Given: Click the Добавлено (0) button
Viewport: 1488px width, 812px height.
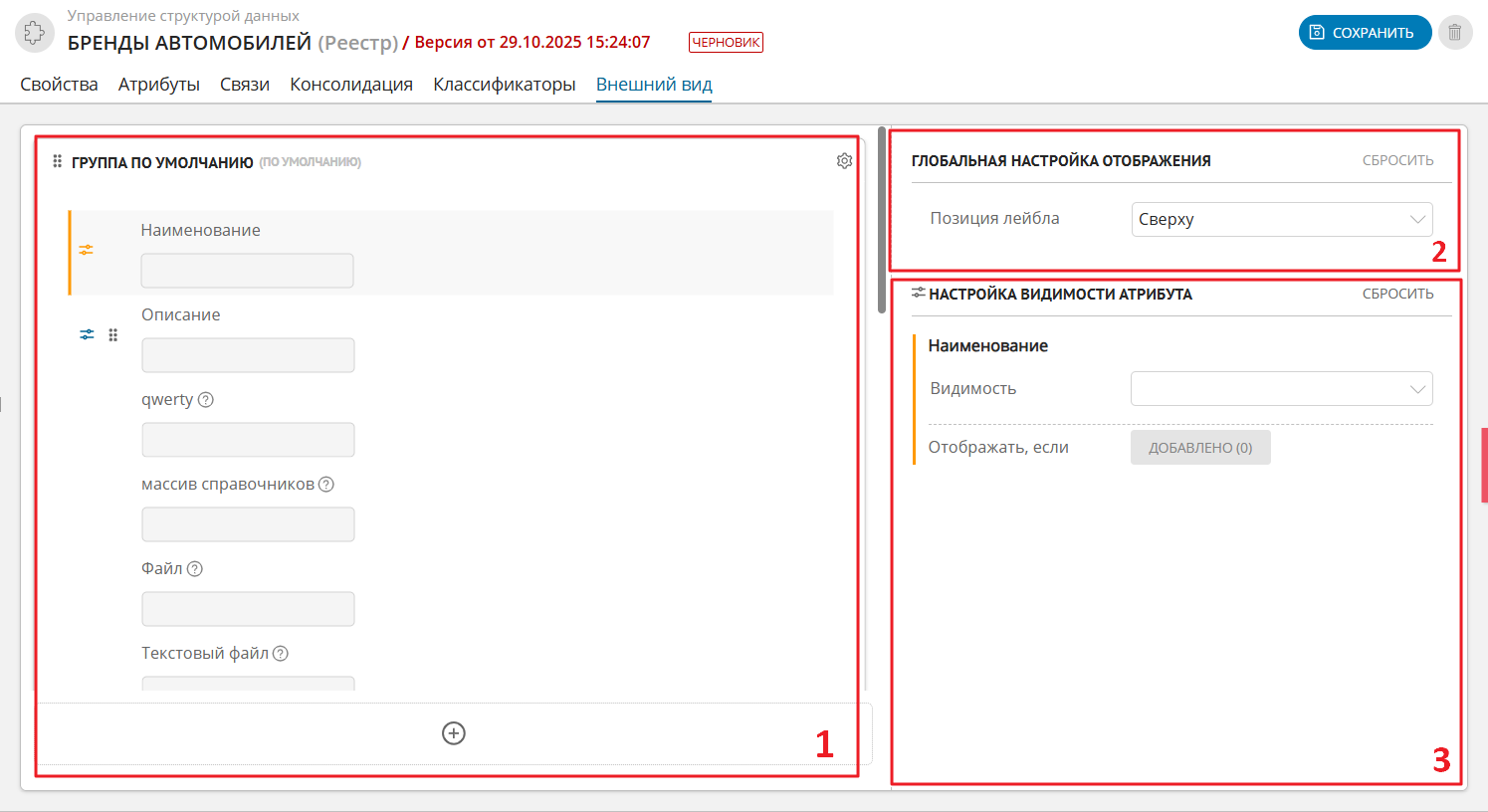Looking at the screenshot, I should (x=1199, y=448).
